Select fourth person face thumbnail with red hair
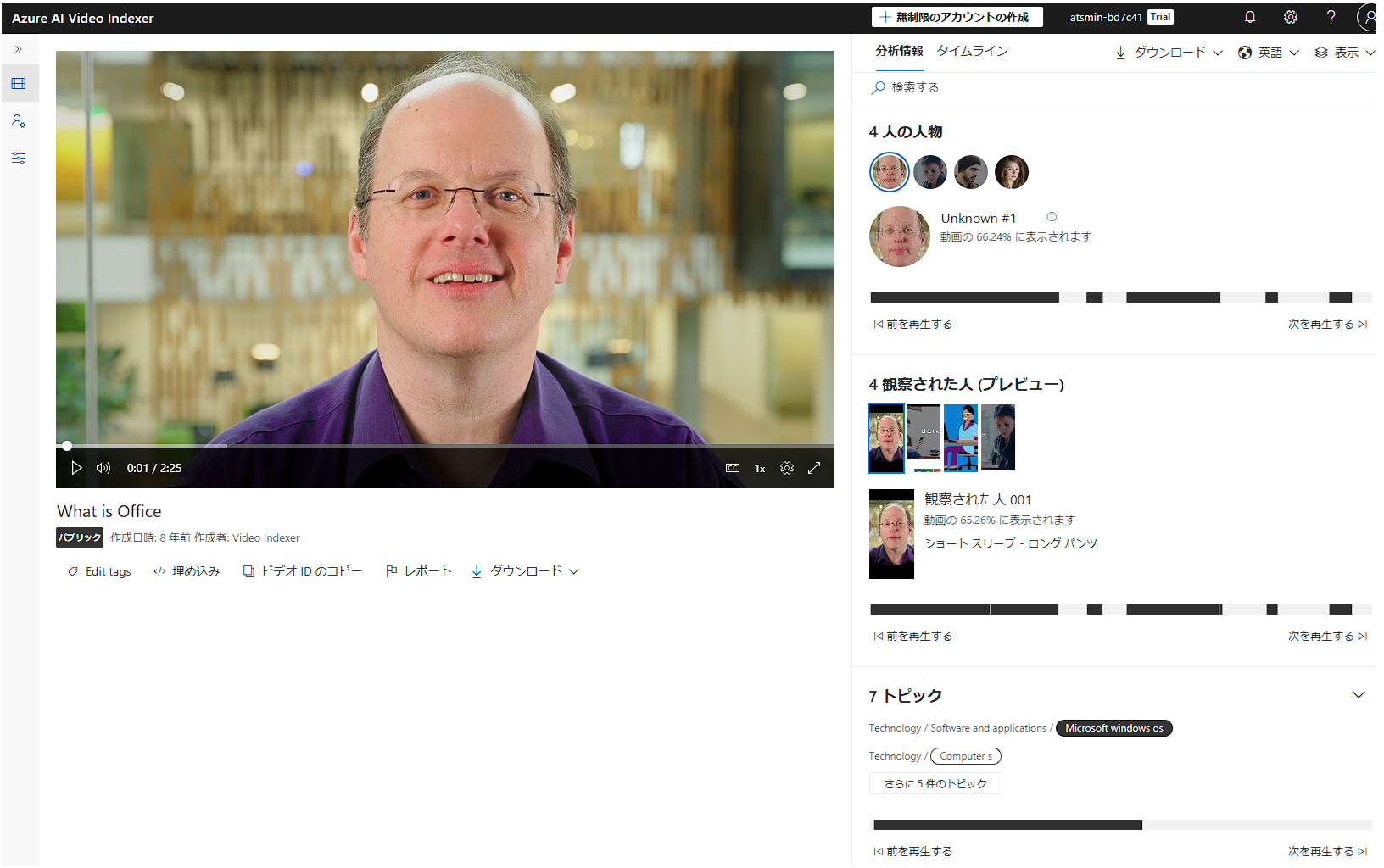This screenshot has width=1384, height=868. coord(1012,172)
